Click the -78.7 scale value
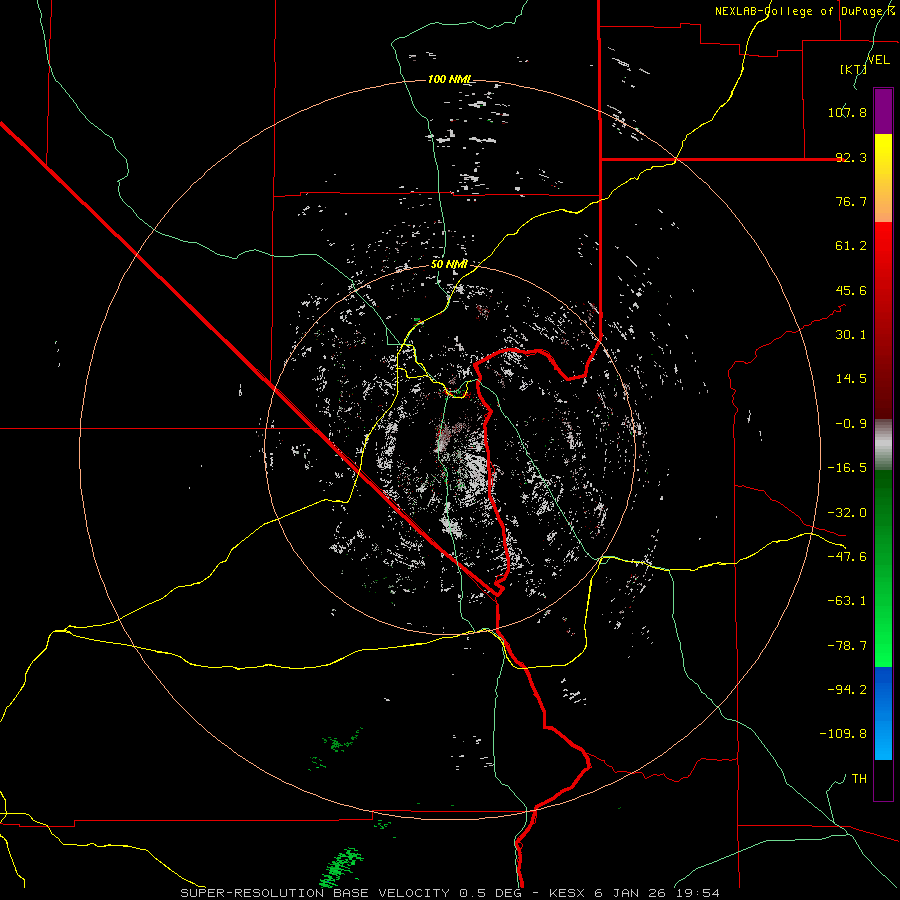 (x=847, y=646)
